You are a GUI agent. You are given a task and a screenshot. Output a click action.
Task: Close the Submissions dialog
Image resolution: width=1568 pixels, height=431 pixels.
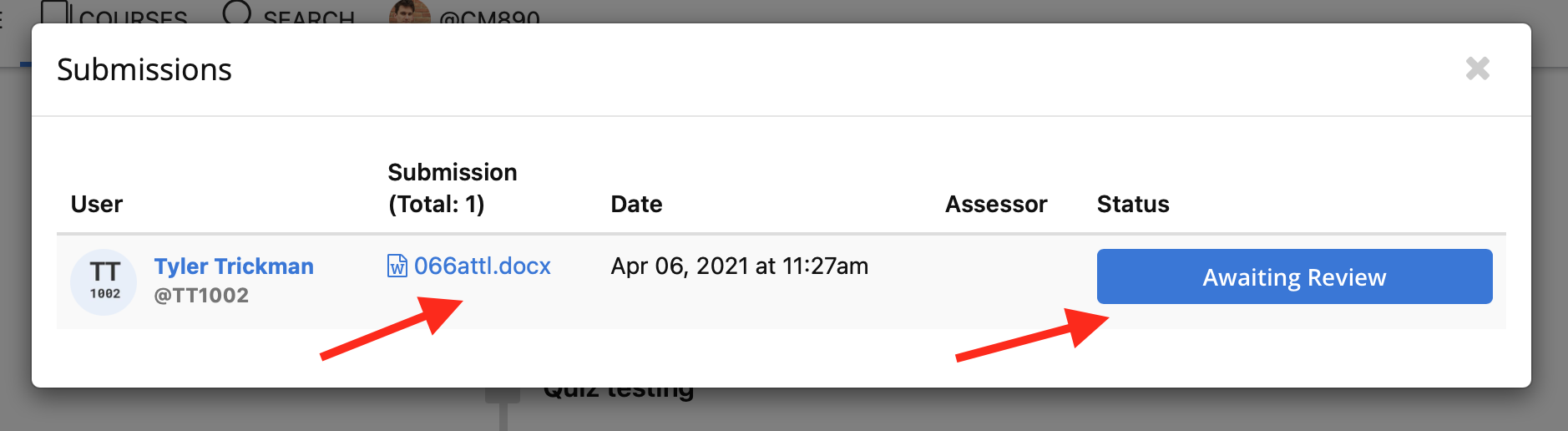pos(1477,68)
